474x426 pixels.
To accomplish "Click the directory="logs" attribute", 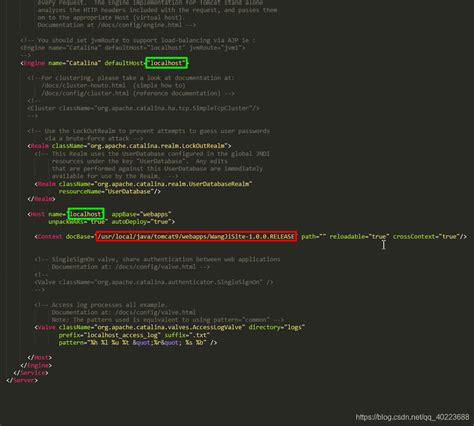I will (x=277, y=327).
